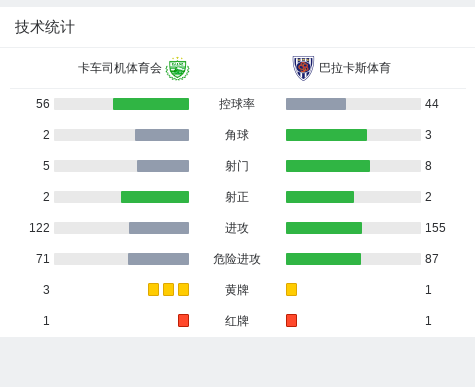Click away team's gray possession bar
Viewport: 475px width, 387px height.
pos(316,104)
